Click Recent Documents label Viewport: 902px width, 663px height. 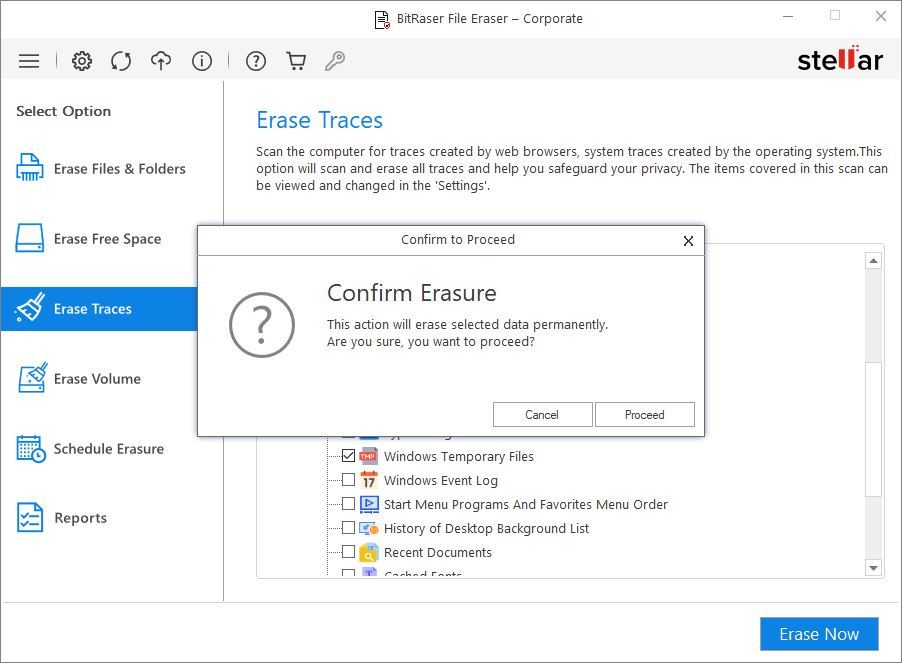tap(438, 553)
